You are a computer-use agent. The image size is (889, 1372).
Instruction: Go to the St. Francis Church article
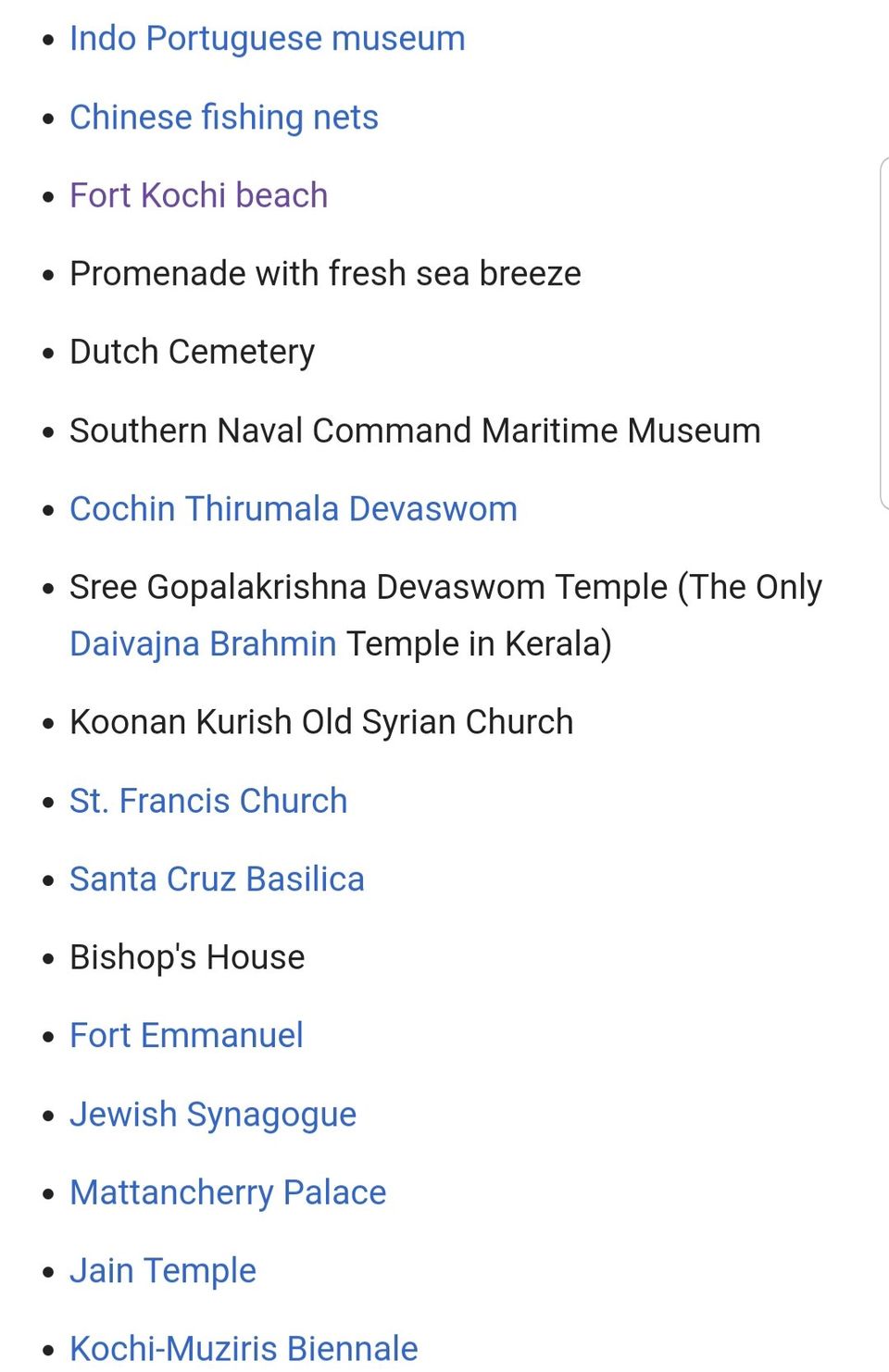208,801
